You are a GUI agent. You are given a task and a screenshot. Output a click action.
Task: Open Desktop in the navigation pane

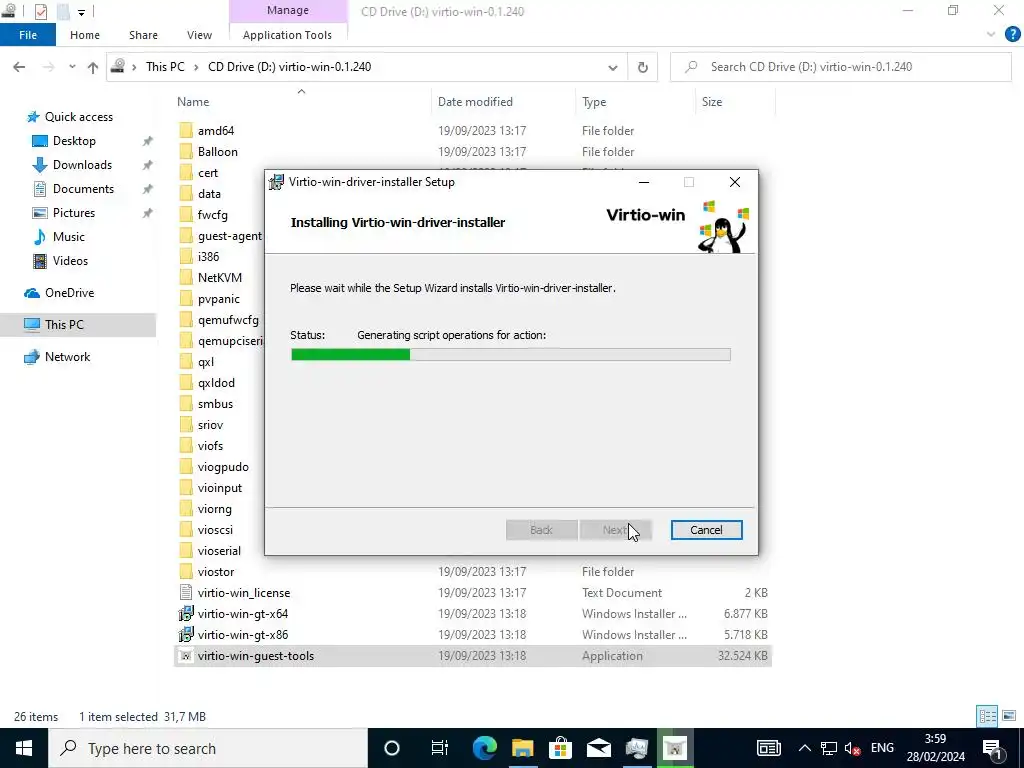point(74,141)
